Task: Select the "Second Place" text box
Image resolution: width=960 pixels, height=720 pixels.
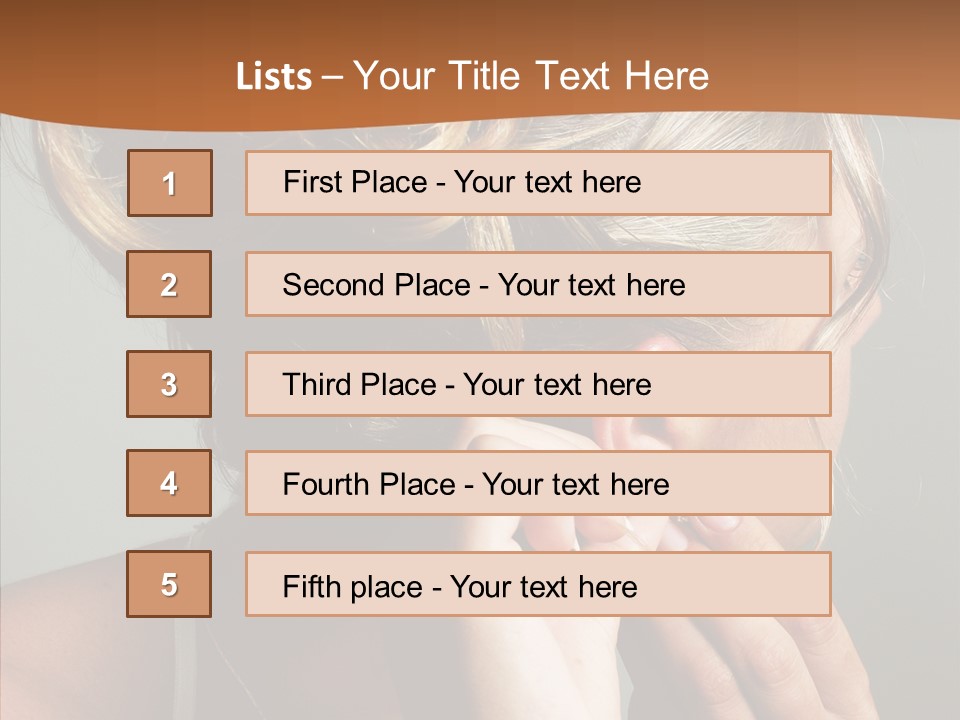Action: tap(538, 284)
